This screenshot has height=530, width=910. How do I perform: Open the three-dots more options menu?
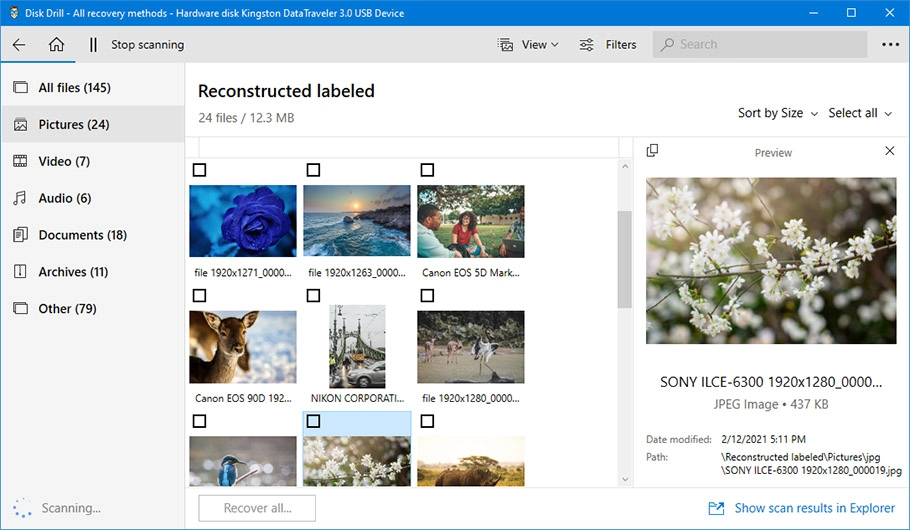(890, 44)
